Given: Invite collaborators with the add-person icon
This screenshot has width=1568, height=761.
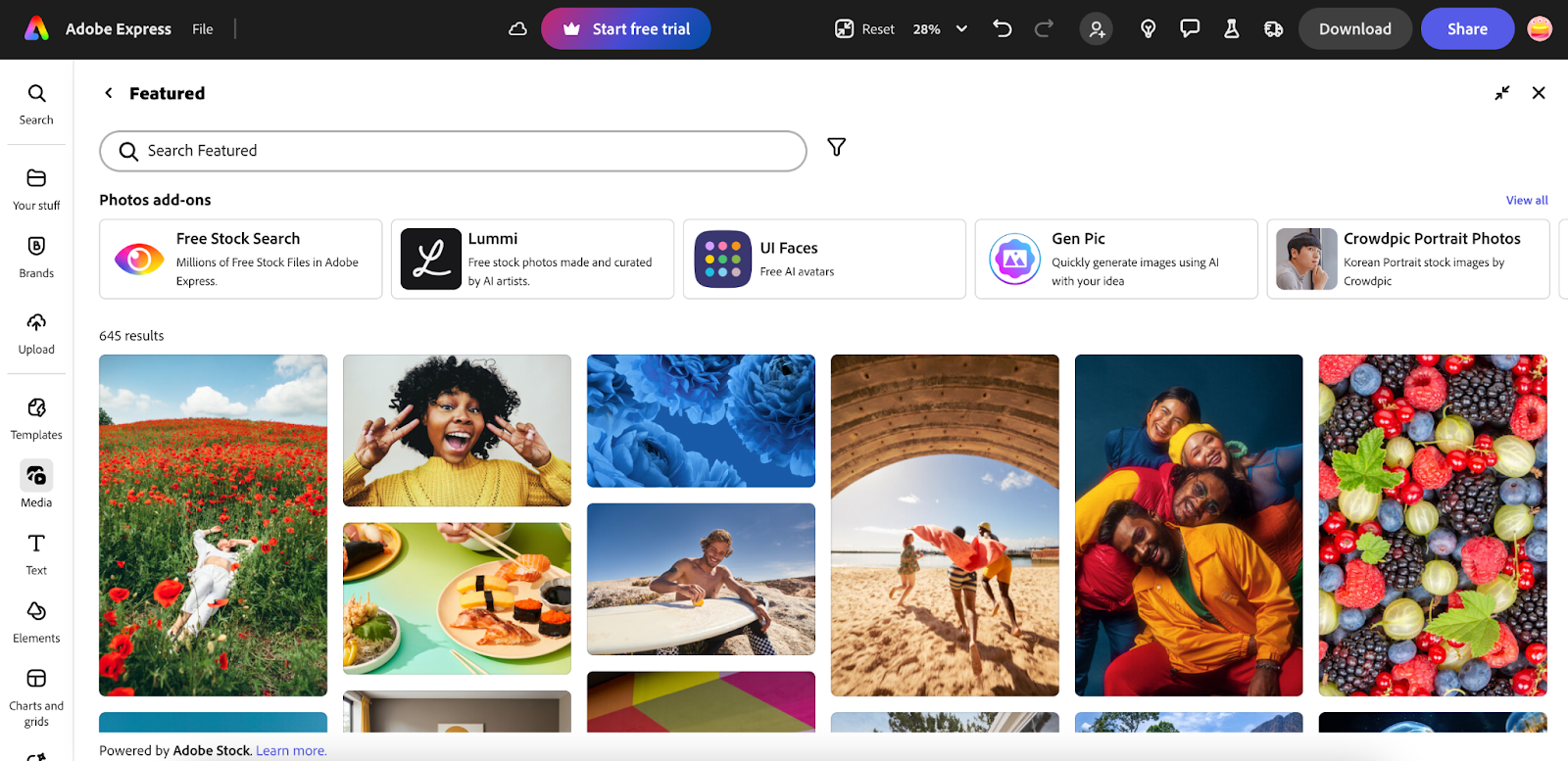Looking at the screenshot, I should coord(1096,29).
